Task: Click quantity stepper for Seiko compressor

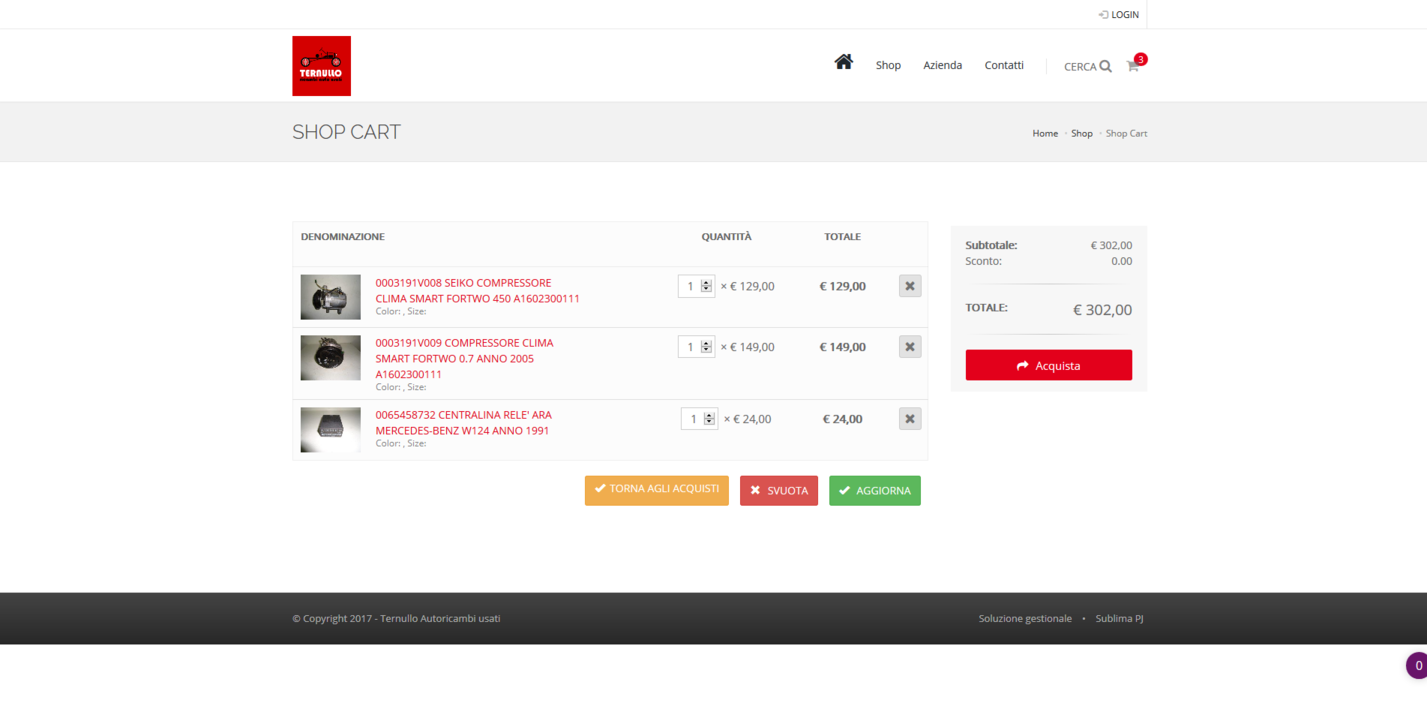Action: coord(706,286)
